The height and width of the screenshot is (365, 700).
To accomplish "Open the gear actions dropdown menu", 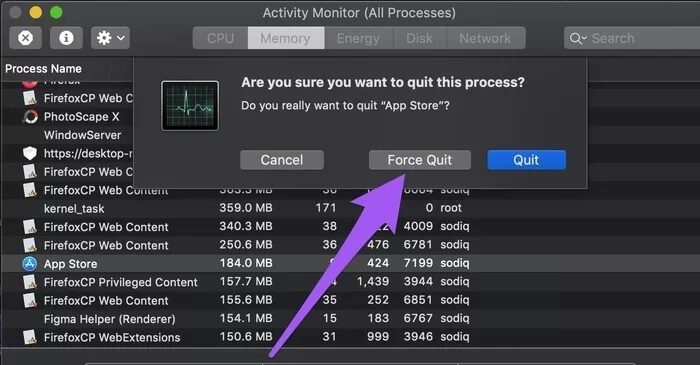I will [110, 38].
